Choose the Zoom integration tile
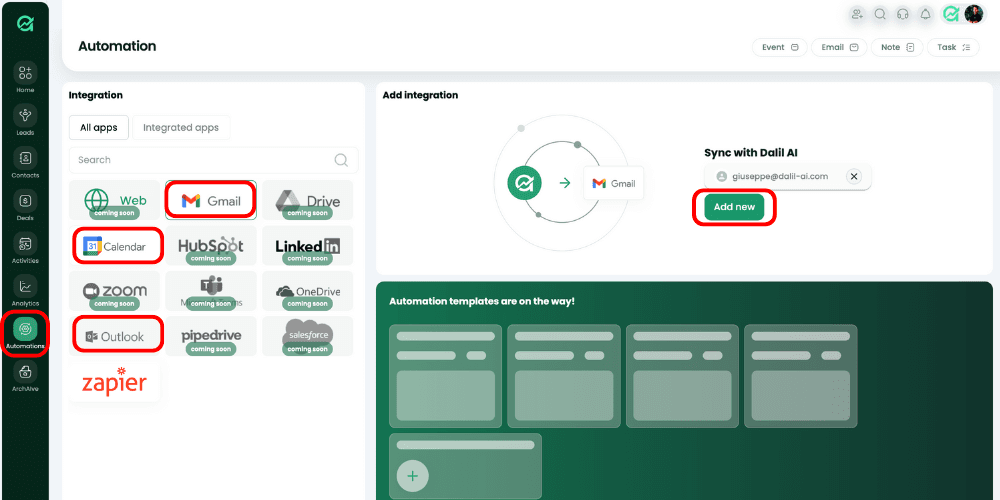Image resolution: width=1000 pixels, height=500 pixels. (115, 291)
